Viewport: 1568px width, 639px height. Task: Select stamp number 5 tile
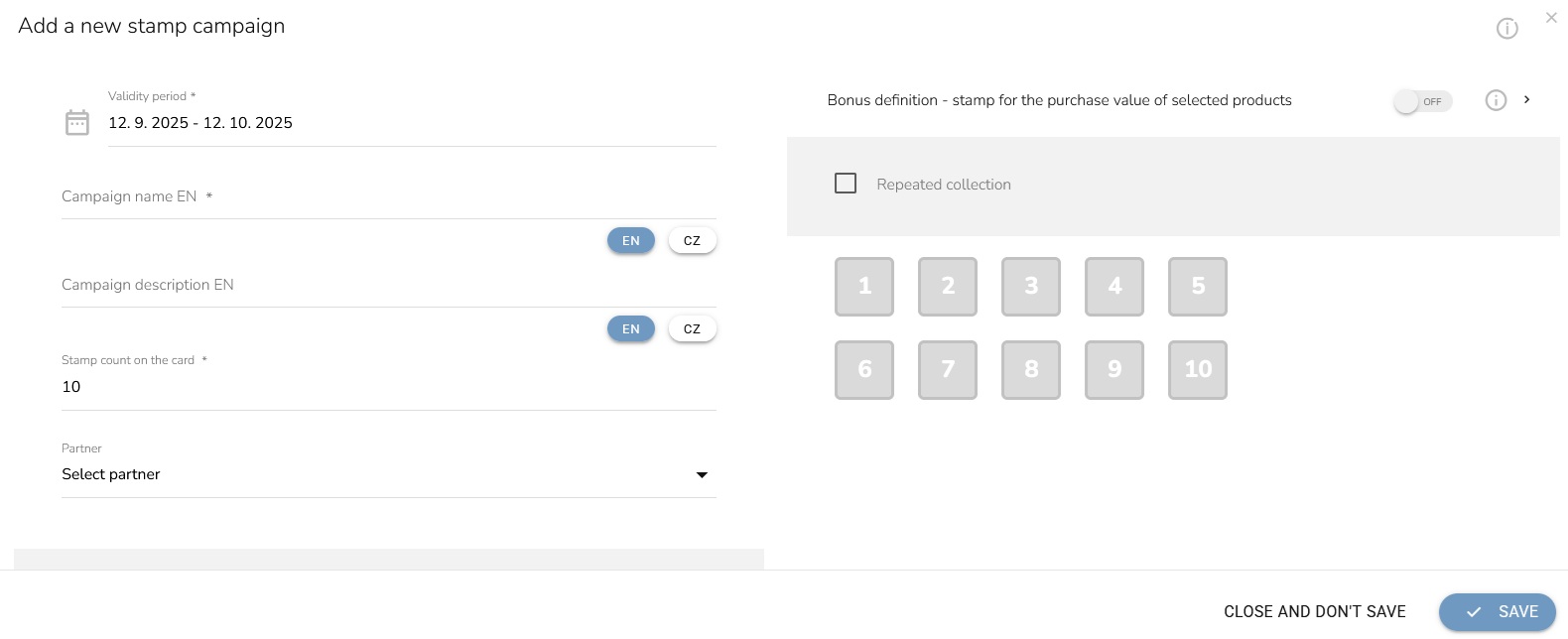[1198, 287]
